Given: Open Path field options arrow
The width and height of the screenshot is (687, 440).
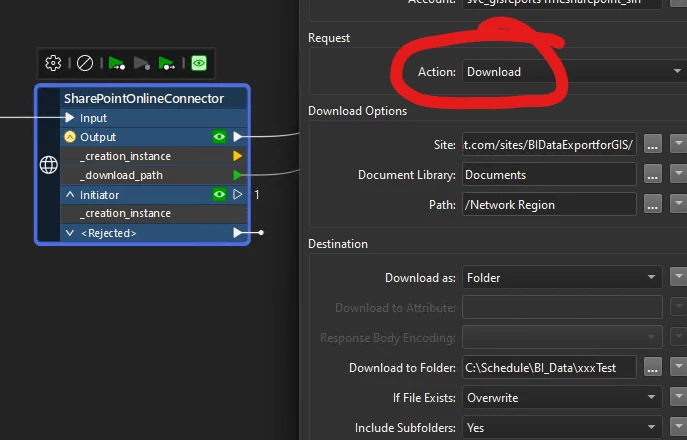Looking at the screenshot, I should (x=679, y=204).
